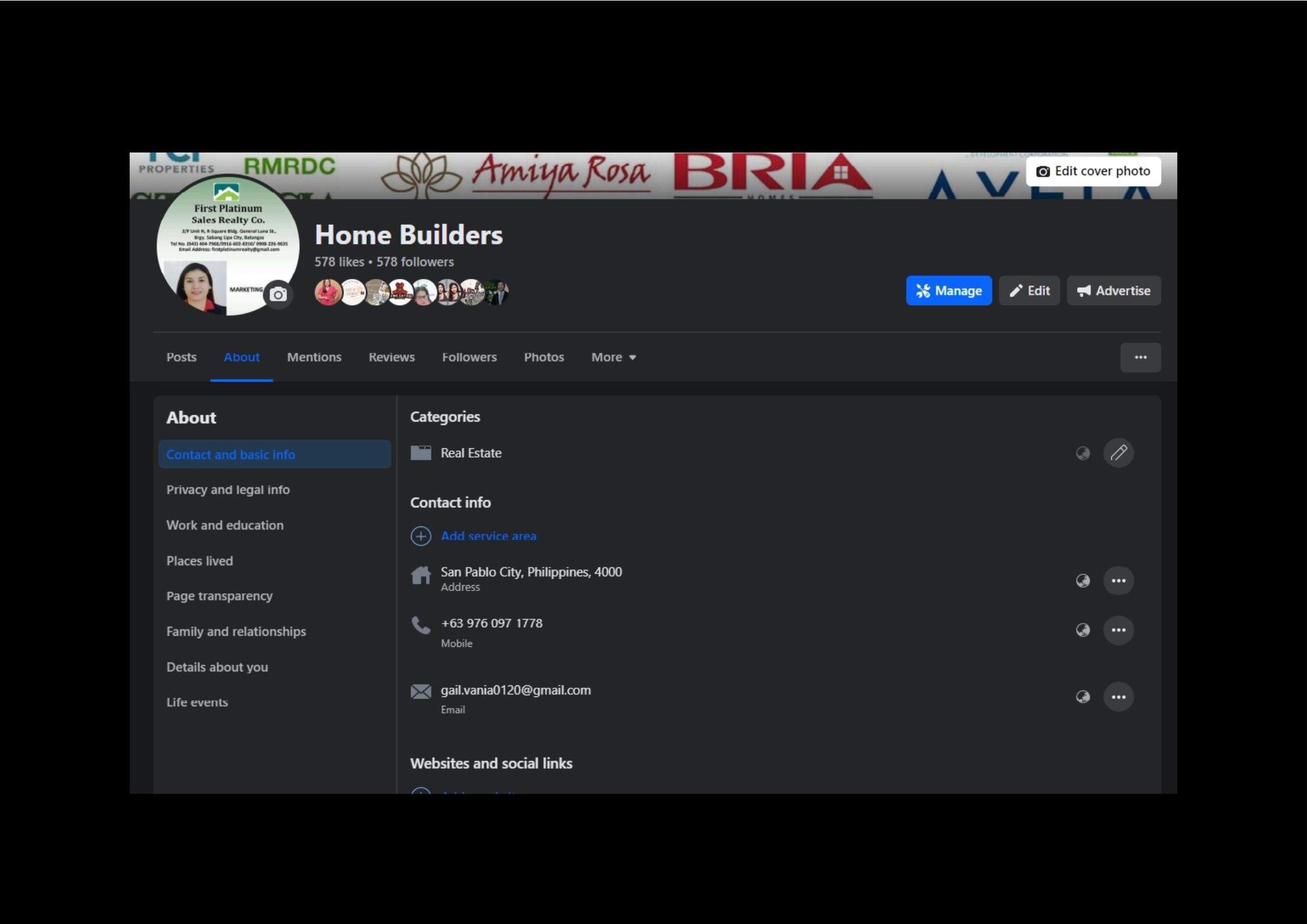Toggle audience globe beside the Real Estate category
Image resolution: width=1307 pixels, height=924 pixels.
pyautogui.click(x=1082, y=453)
